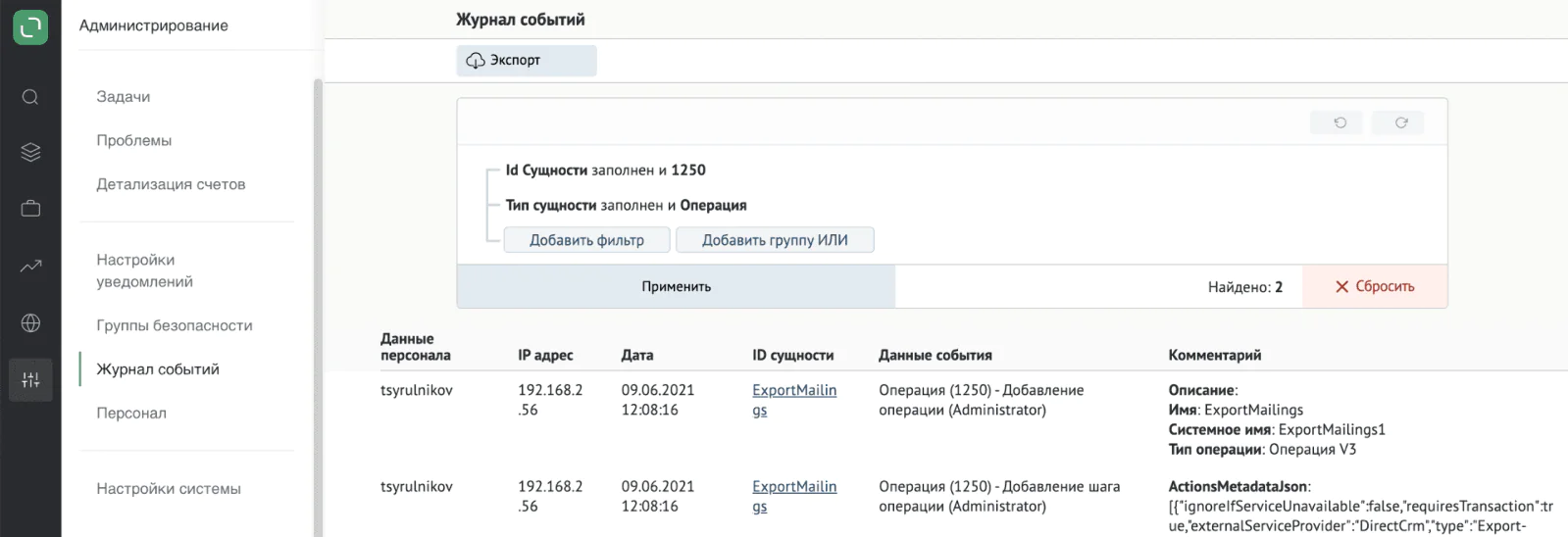This screenshot has height=537, width=1568.
Task: Click the undo filter arrow button
Action: (x=1340, y=122)
